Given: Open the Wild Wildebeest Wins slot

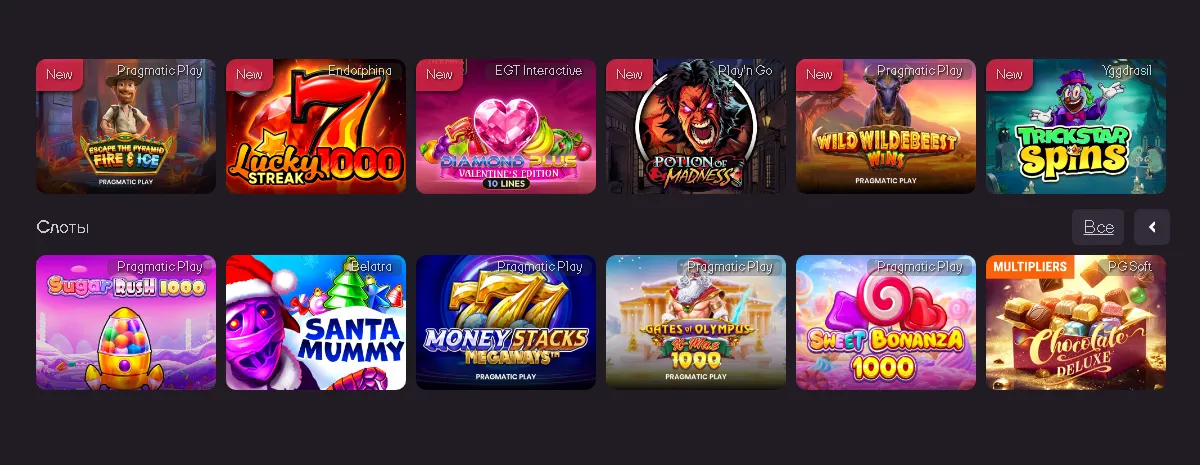Looking at the screenshot, I should tap(886, 126).
